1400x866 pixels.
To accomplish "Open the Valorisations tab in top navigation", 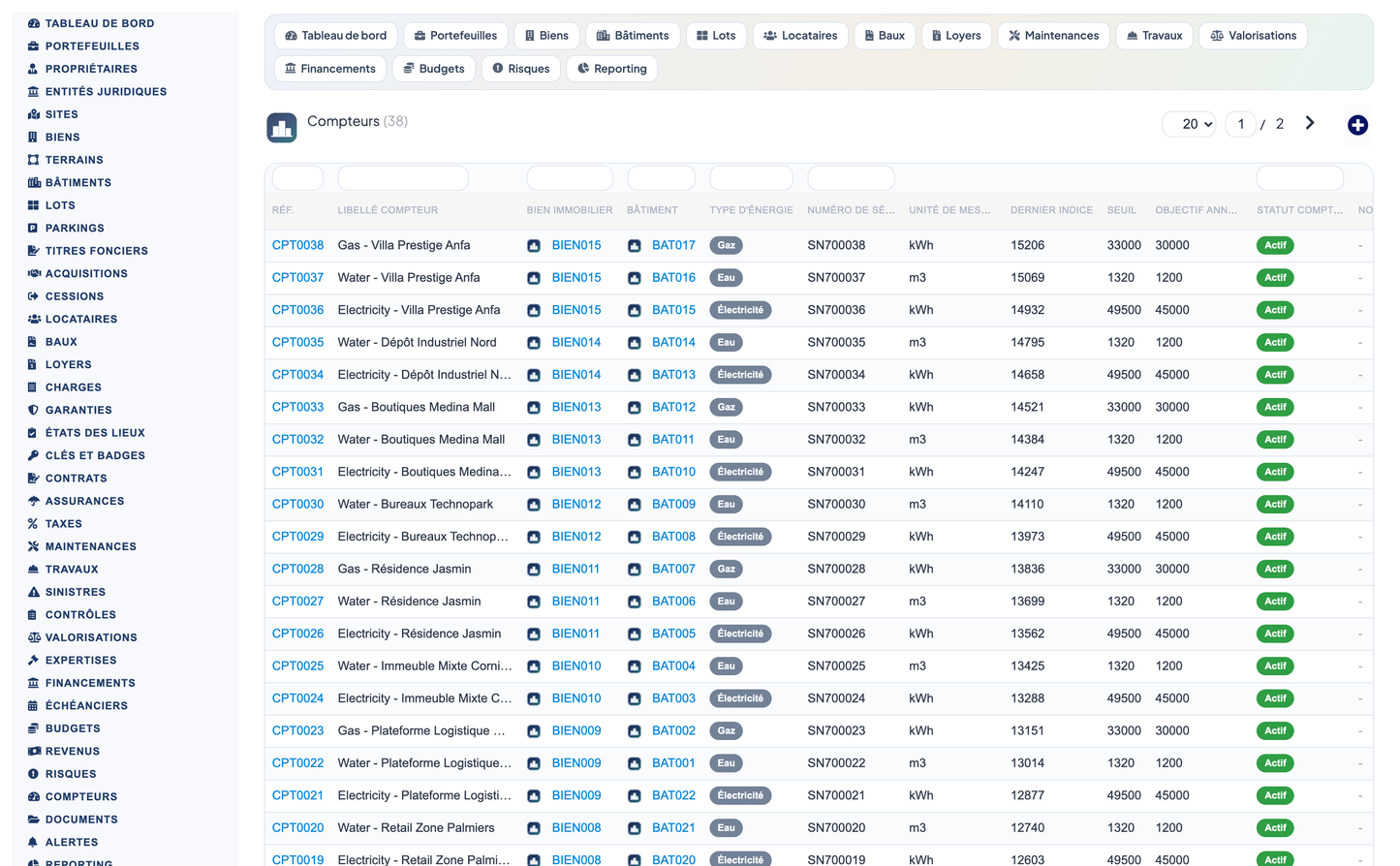I will (x=1254, y=36).
